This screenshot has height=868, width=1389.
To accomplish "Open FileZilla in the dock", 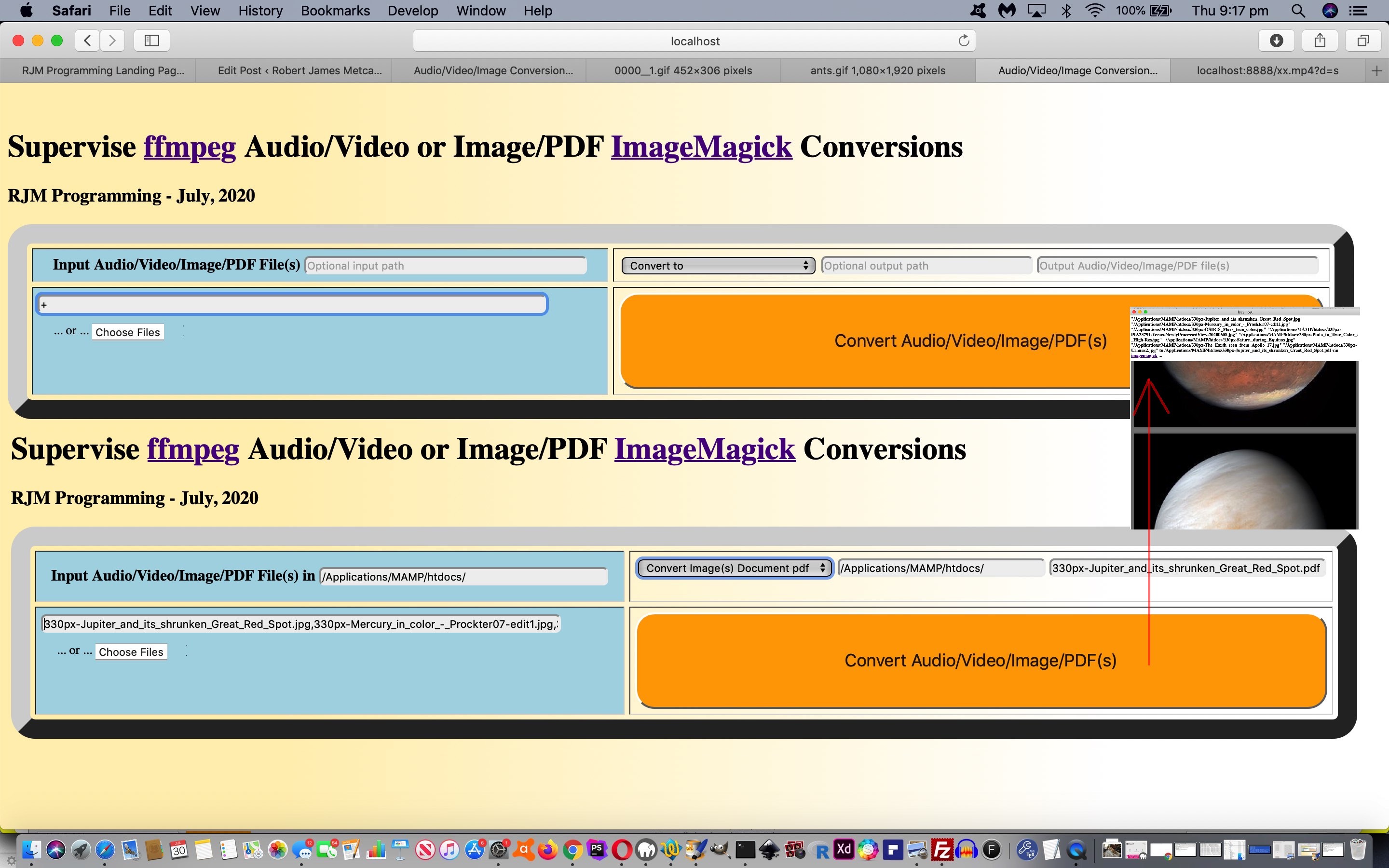I will pos(942,849).
